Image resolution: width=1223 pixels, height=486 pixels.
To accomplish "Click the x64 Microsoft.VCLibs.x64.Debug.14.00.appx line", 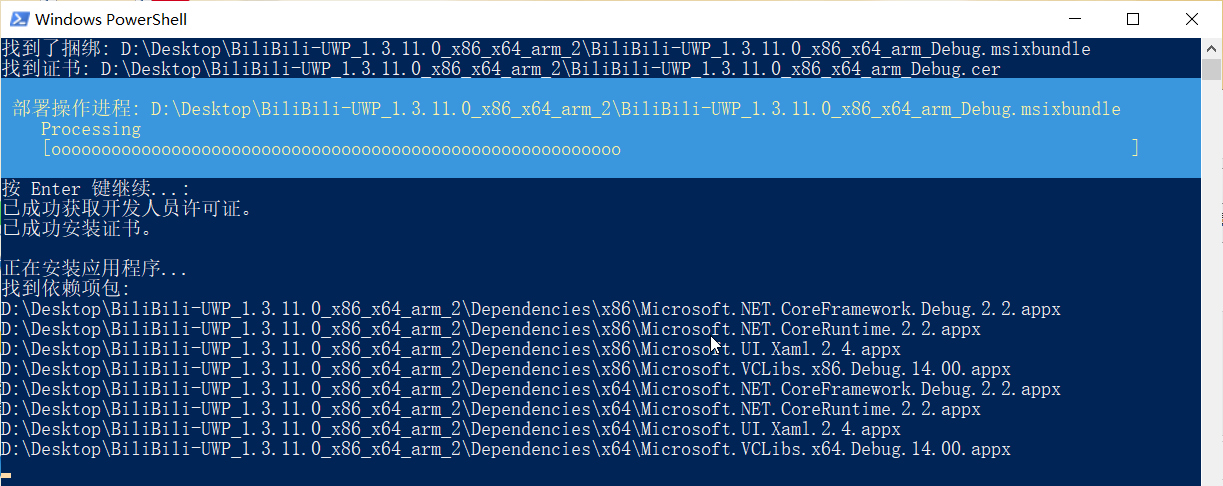I will pyautogui.click(x=506, y=449).
